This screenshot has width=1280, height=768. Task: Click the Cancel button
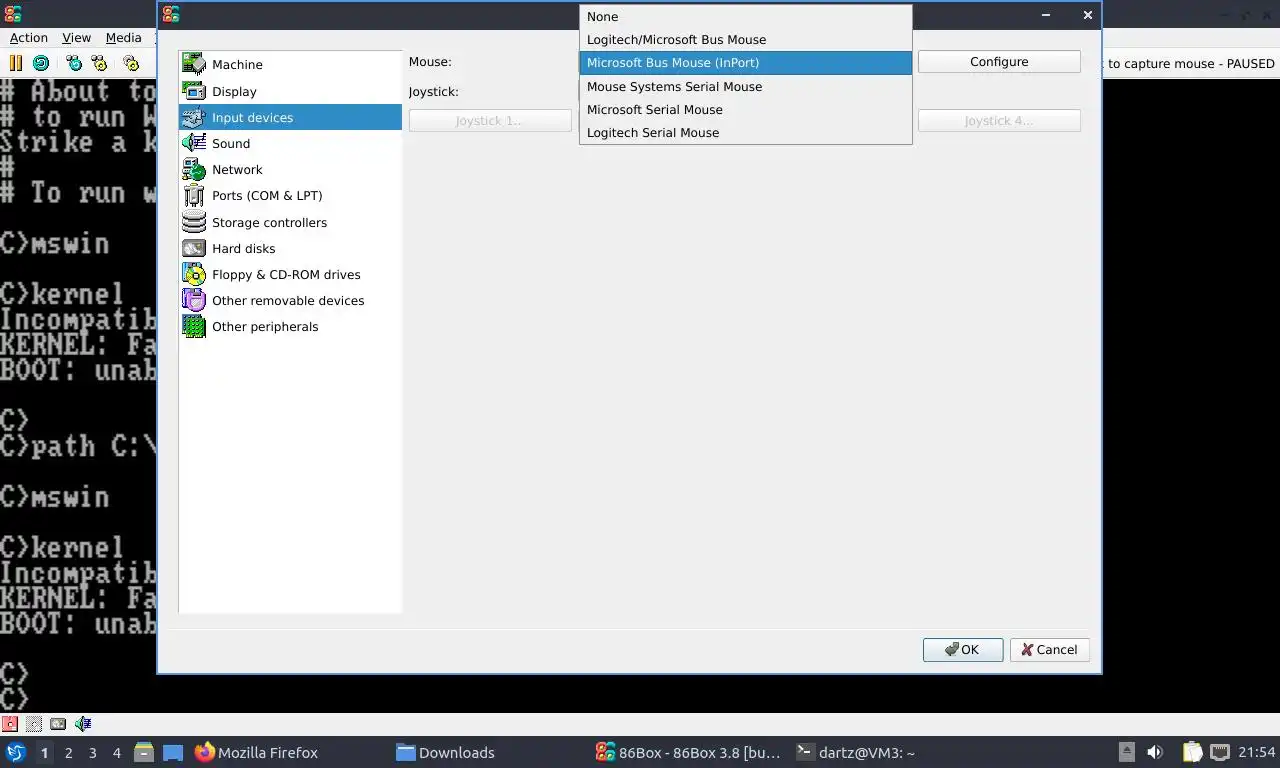click(x=1050, y=650)
